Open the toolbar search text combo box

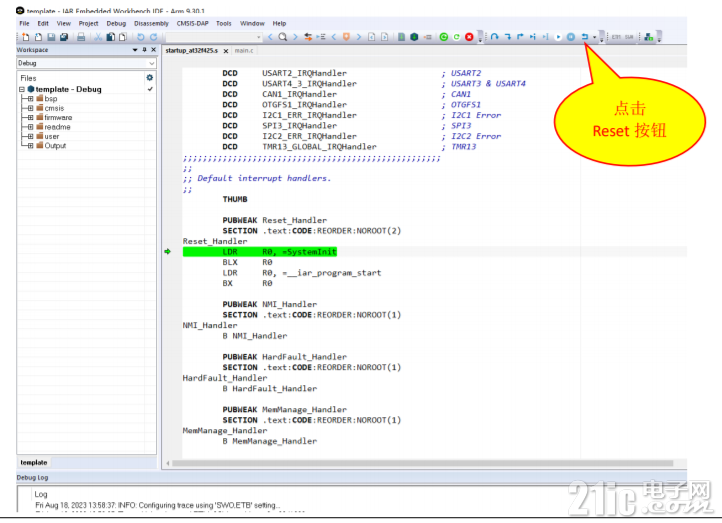click(214, 37)
